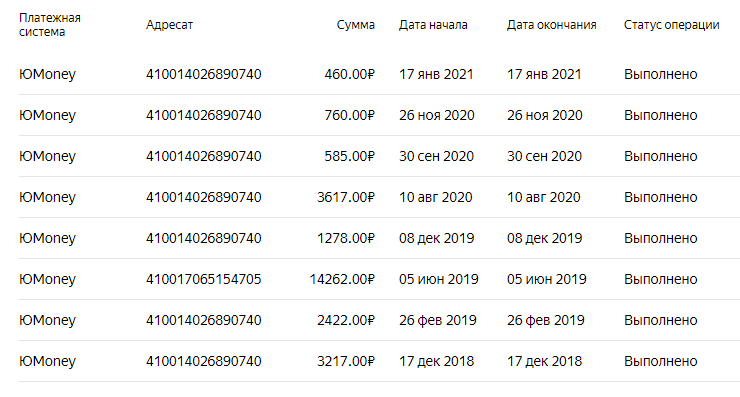Click Выполнено status in 17 дек 2018 row
The image size is (740, 397).
(x=661, y=362)
